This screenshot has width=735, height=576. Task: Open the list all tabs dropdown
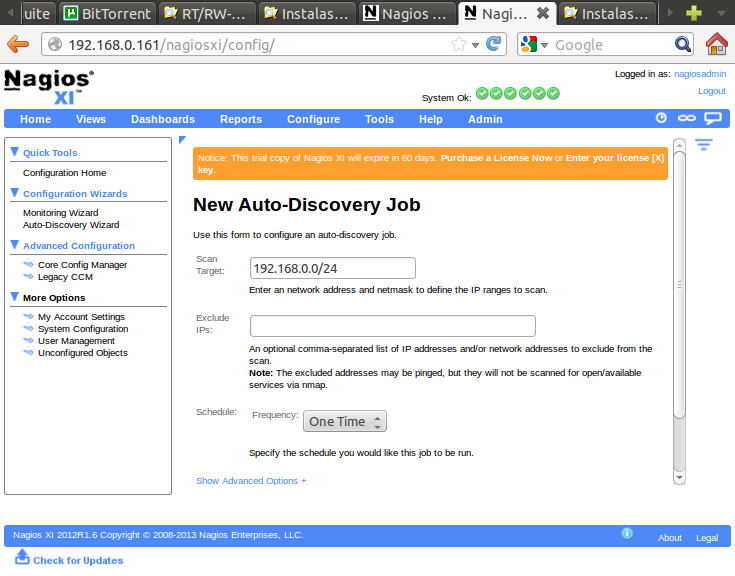click(x=721, y=13)
